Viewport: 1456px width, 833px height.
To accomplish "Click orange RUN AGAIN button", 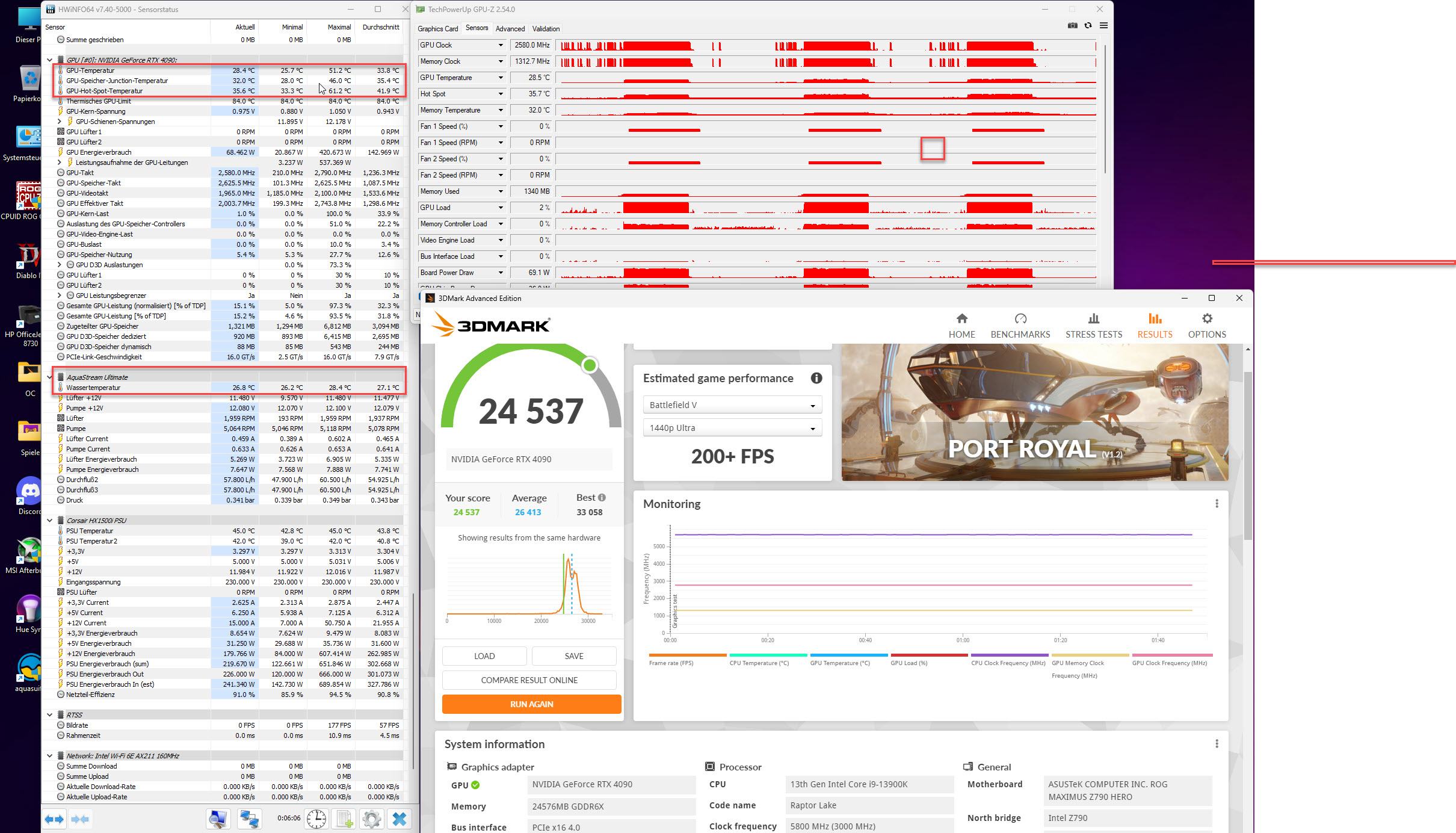I will pyautogui.click(x=531, y=704).
